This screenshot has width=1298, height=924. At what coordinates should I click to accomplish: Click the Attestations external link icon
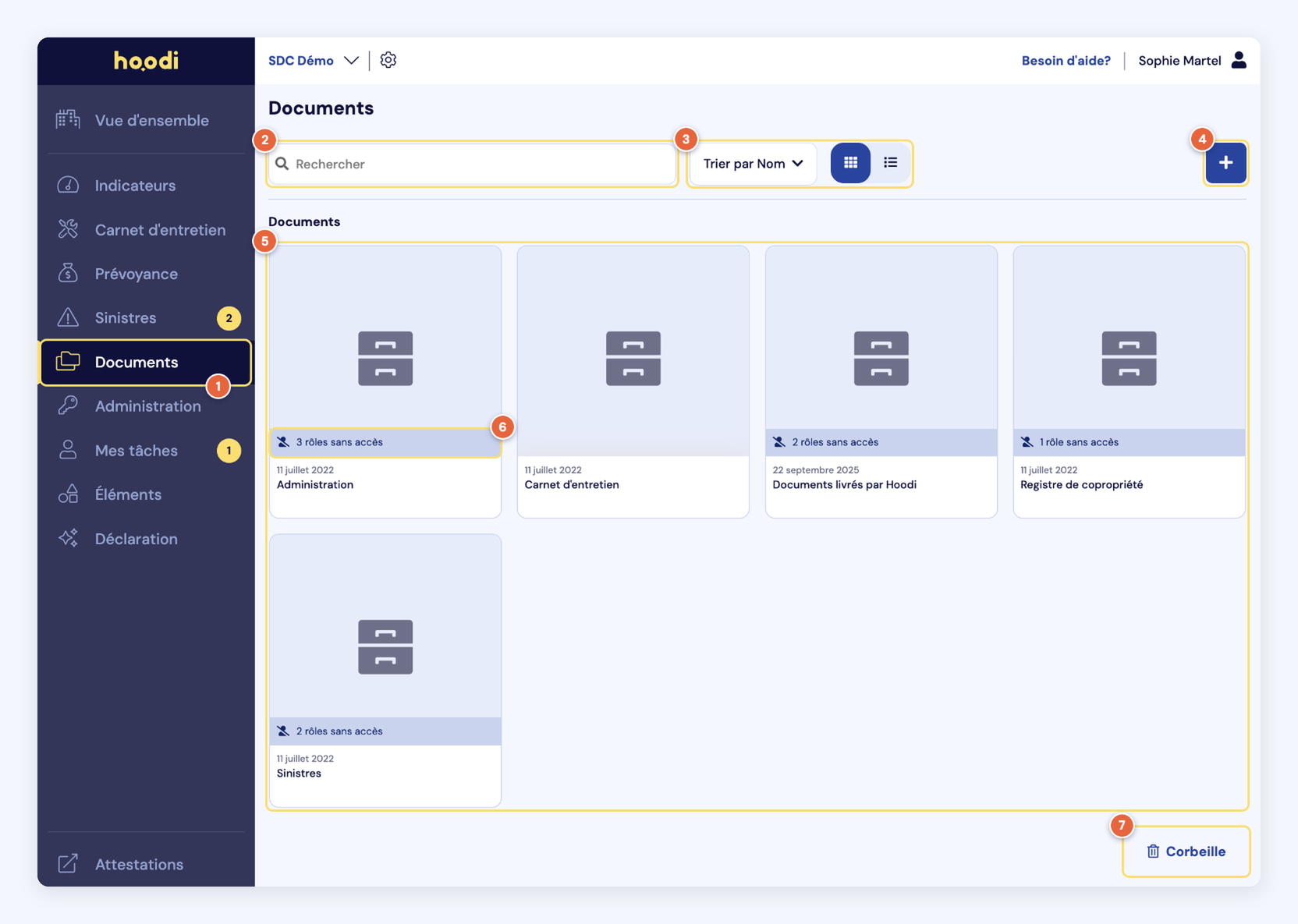tap(68, 863)
